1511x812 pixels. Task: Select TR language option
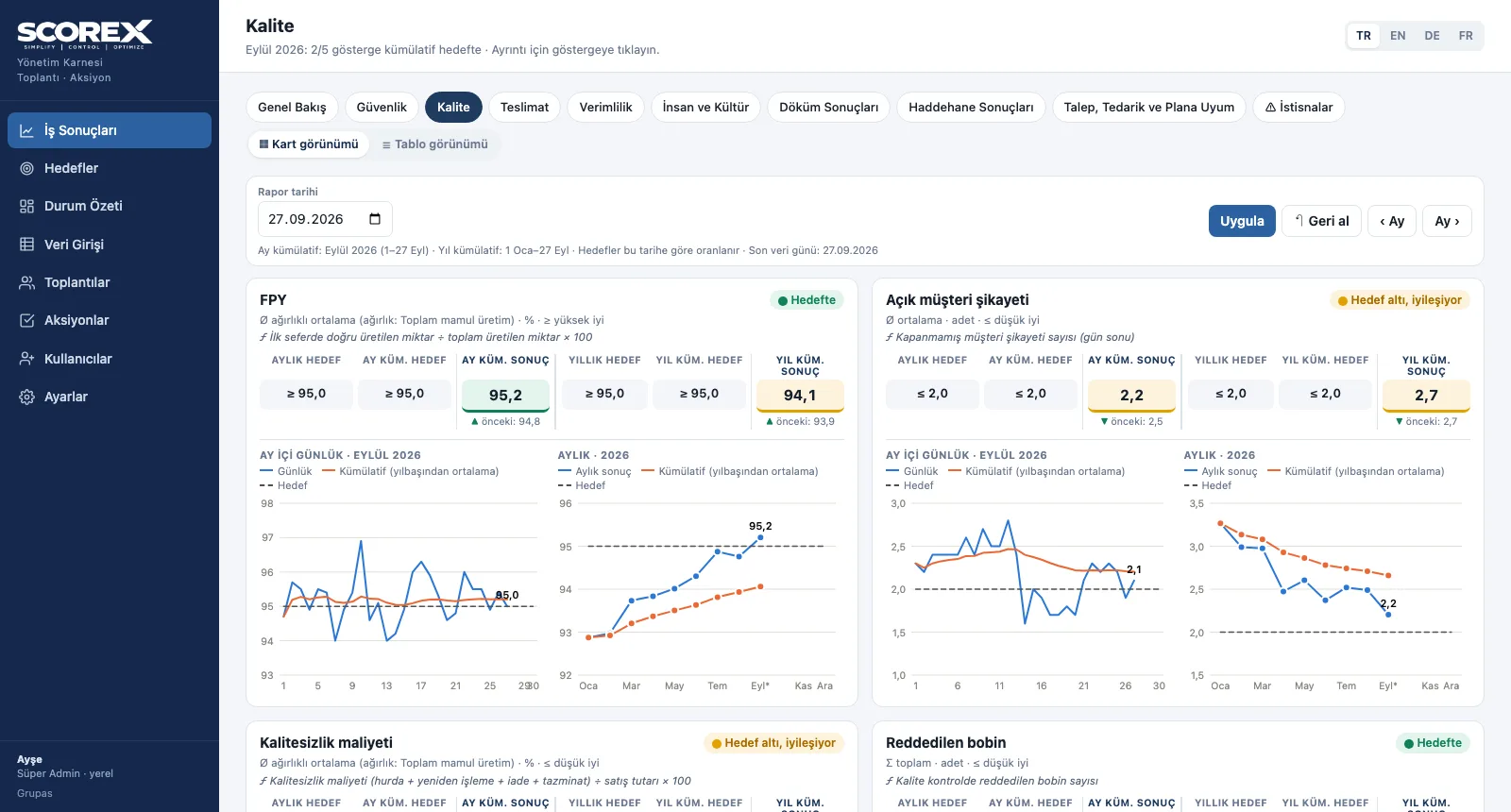pos(1364,36)
